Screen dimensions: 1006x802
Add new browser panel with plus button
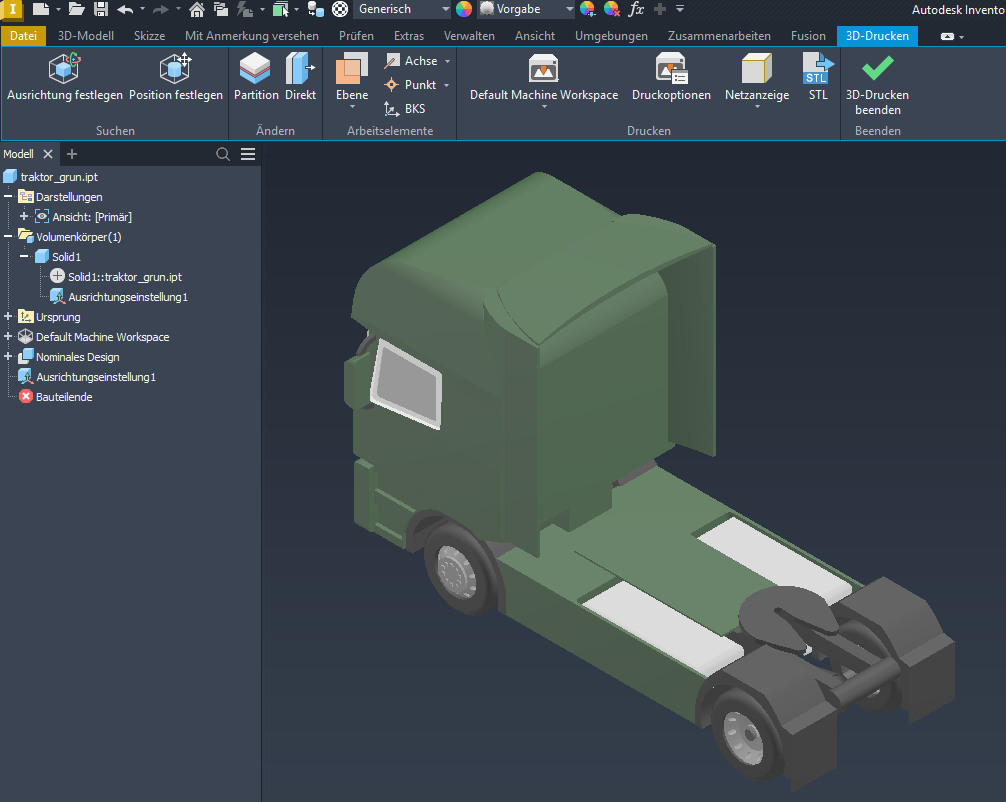pos(72,154)
